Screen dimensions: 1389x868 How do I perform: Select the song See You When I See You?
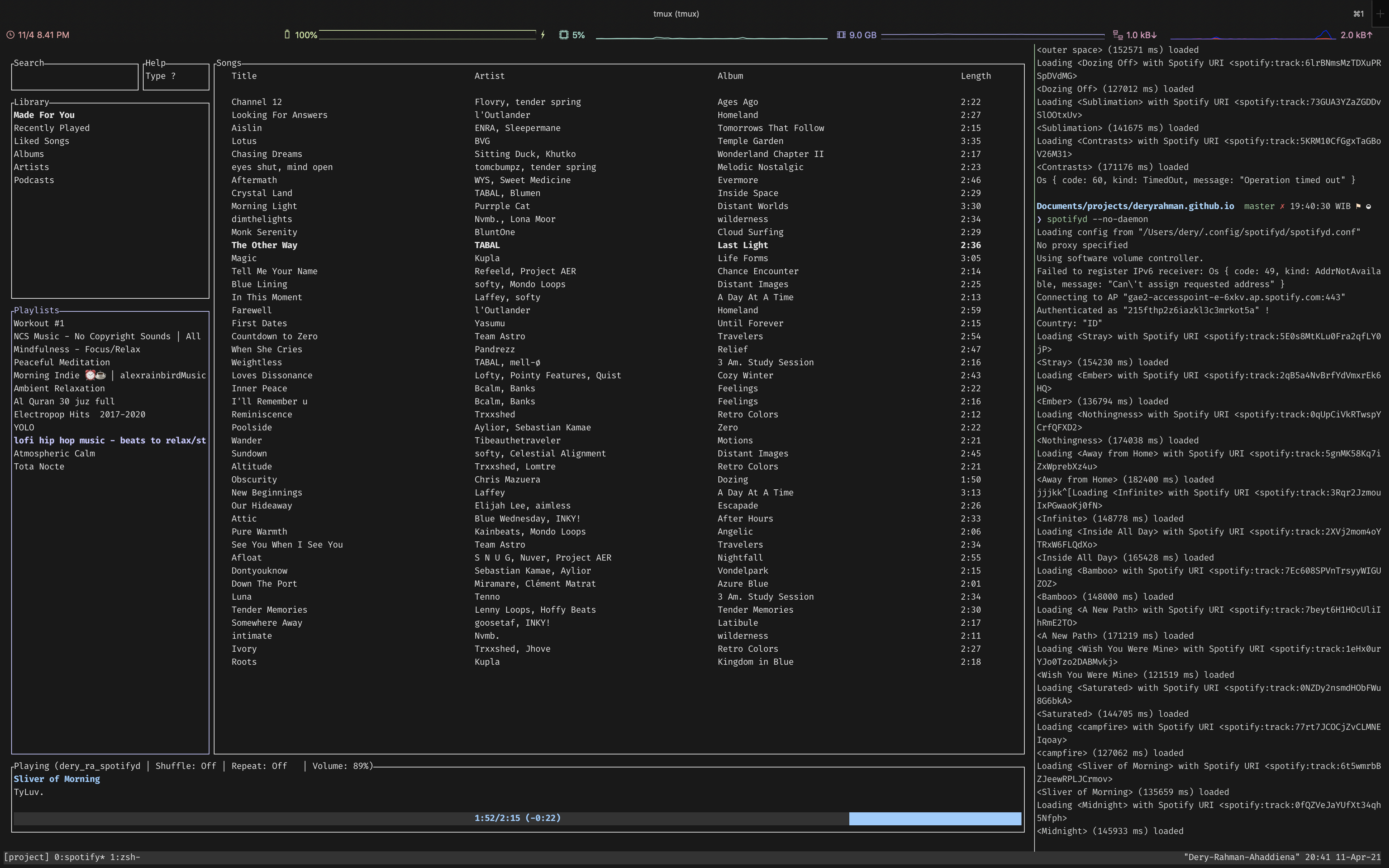[287, 545]
